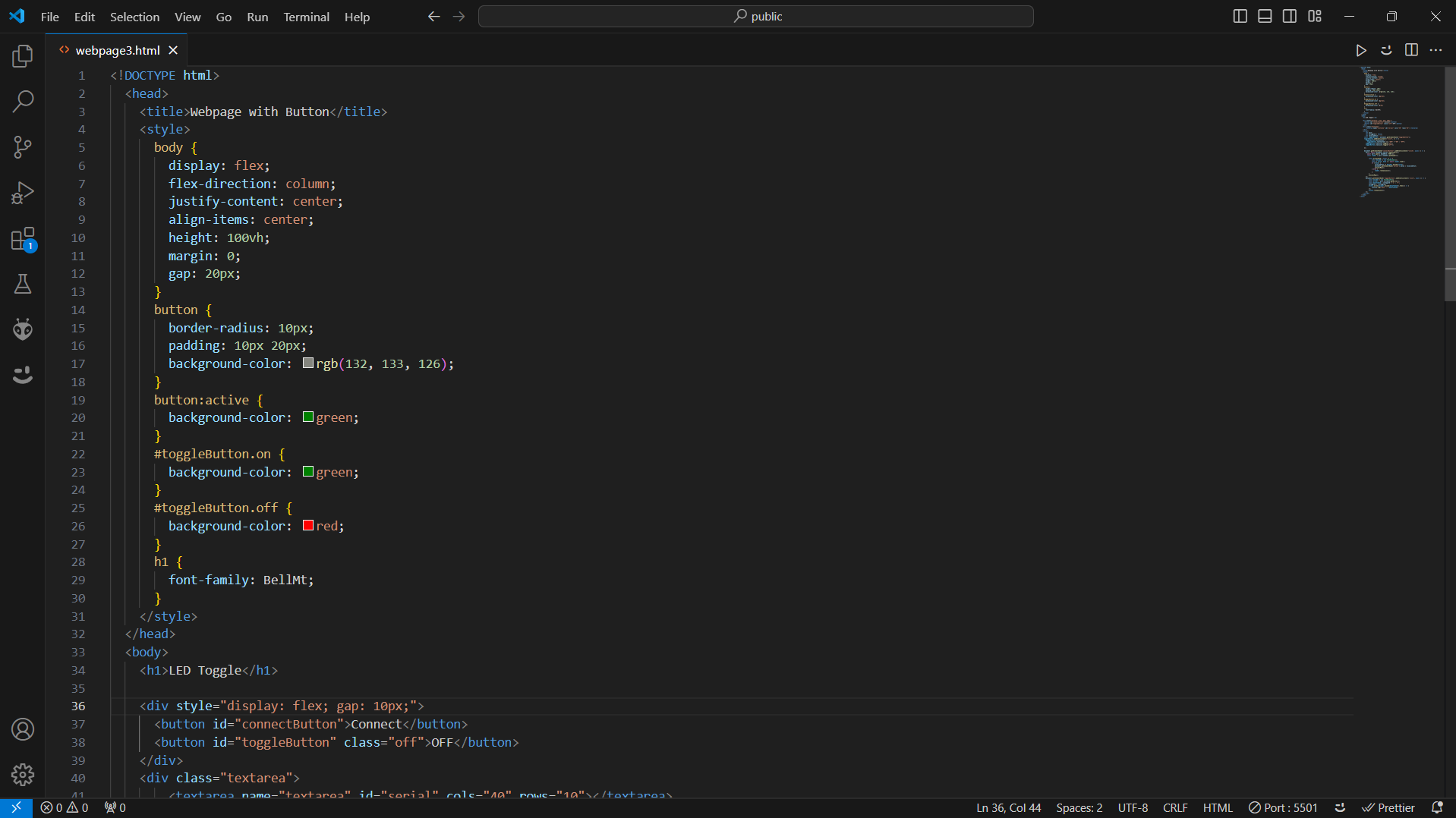Change end of line sequence CRLF

coord(1175,808)
